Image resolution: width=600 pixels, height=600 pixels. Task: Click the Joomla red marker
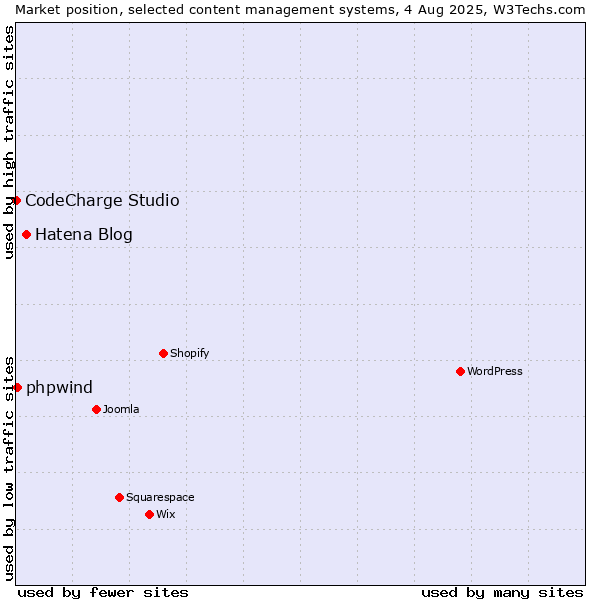[96, 409]
